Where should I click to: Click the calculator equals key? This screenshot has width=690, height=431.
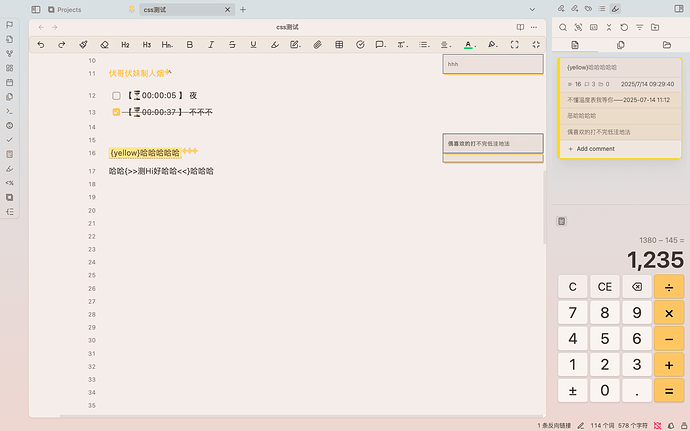tap(669, 390)
